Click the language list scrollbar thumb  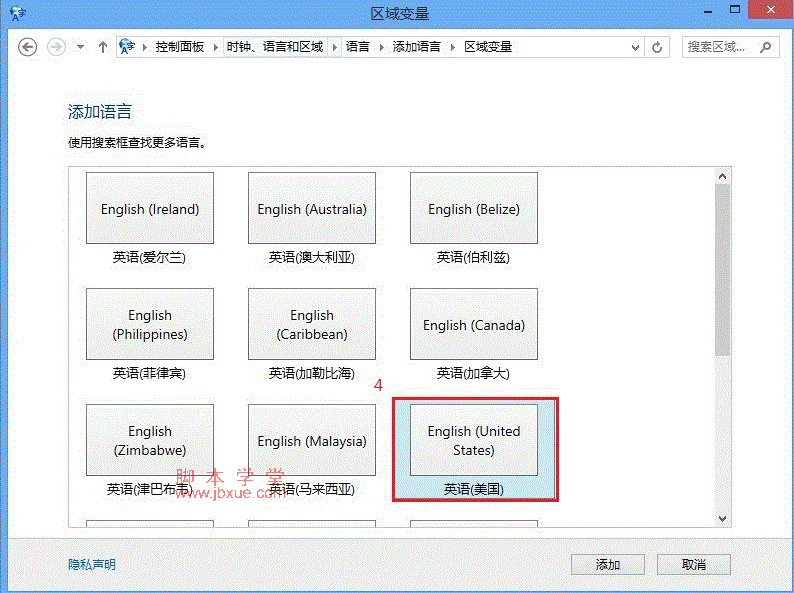tap(723, 270)
